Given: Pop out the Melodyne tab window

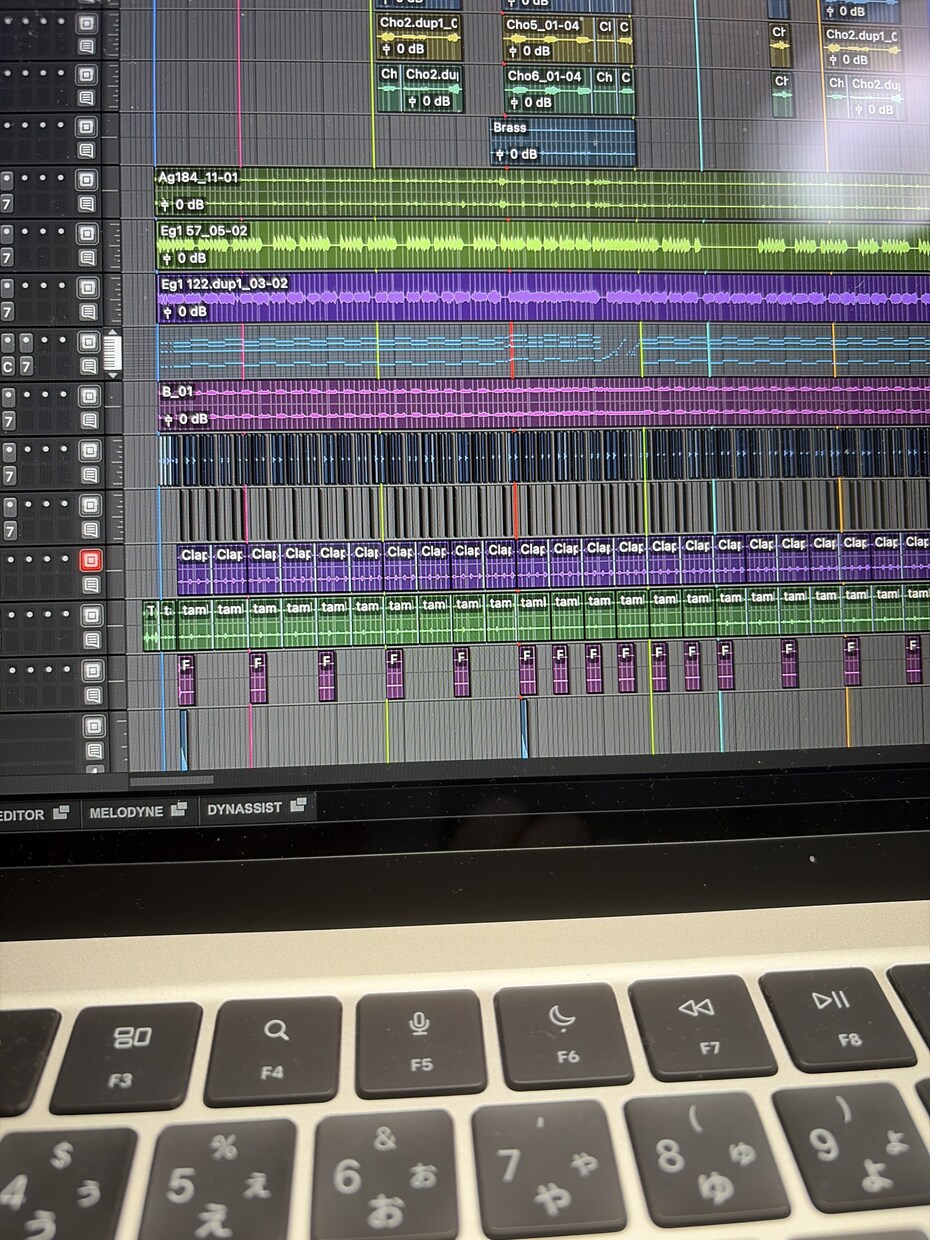Looking at the screenshot, I should [179, 810].
